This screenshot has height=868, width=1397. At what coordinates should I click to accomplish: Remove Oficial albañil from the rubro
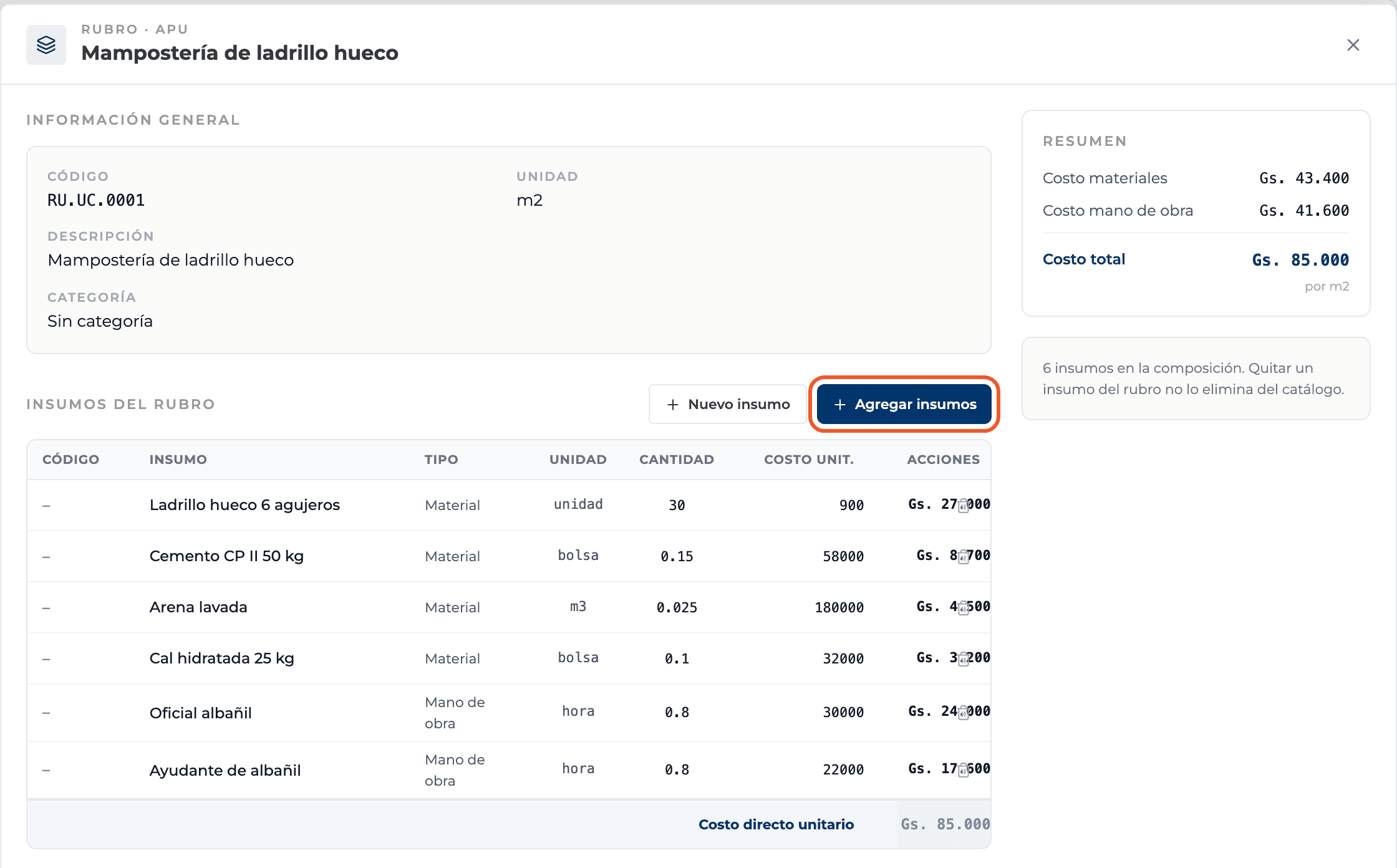(x=963, y=712)
